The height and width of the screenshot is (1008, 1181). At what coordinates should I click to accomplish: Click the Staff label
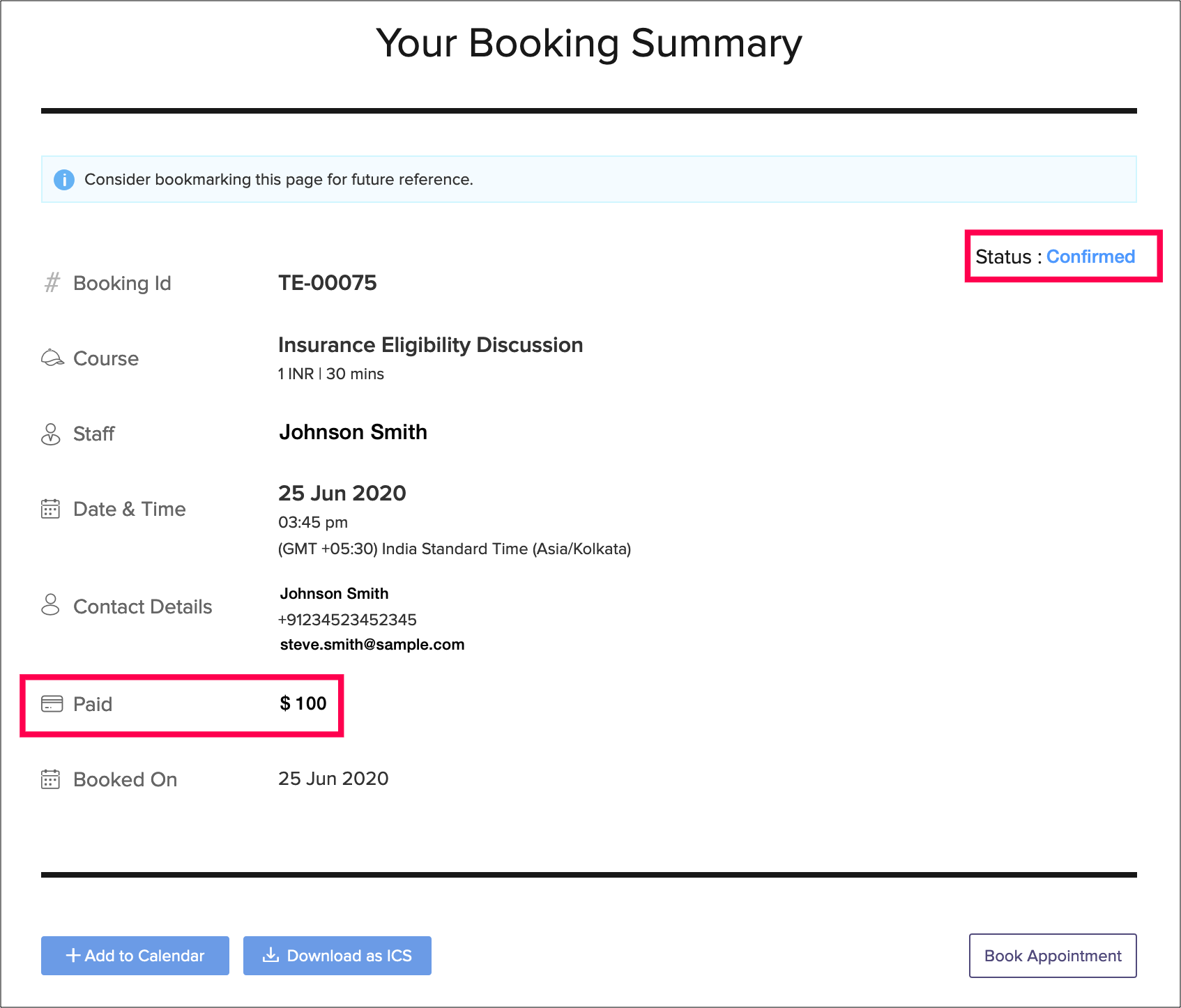coord(94,434)
